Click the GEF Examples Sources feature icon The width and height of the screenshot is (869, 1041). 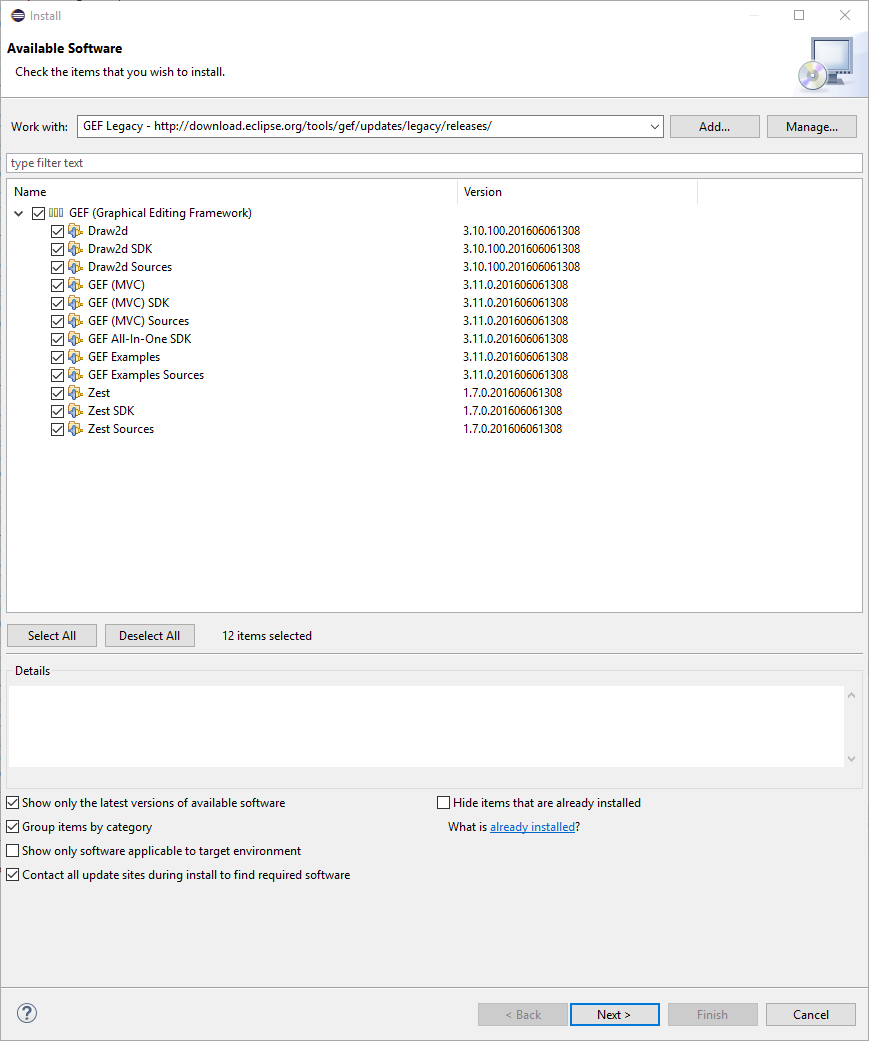pyautogui.click(x=76, y=374)
